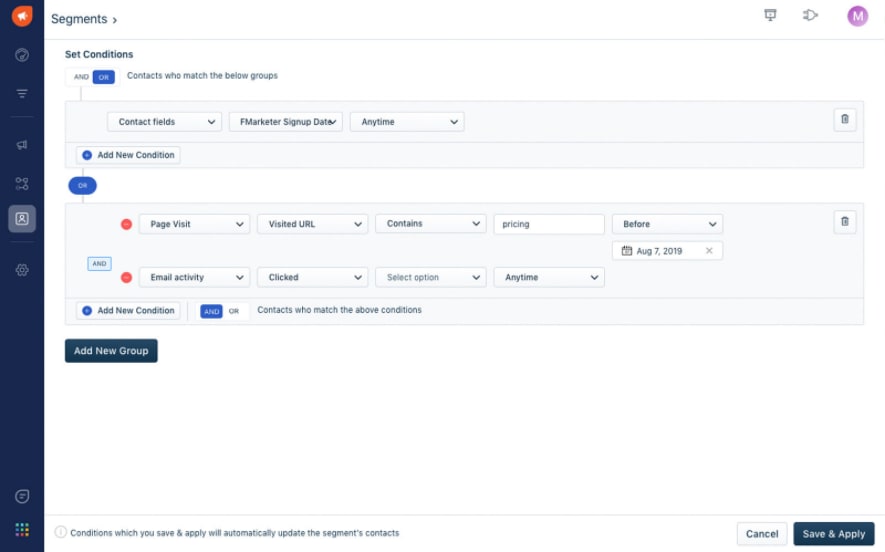Click the footer note about saved conditions
The image size is (885, 552).
[235, 533]
